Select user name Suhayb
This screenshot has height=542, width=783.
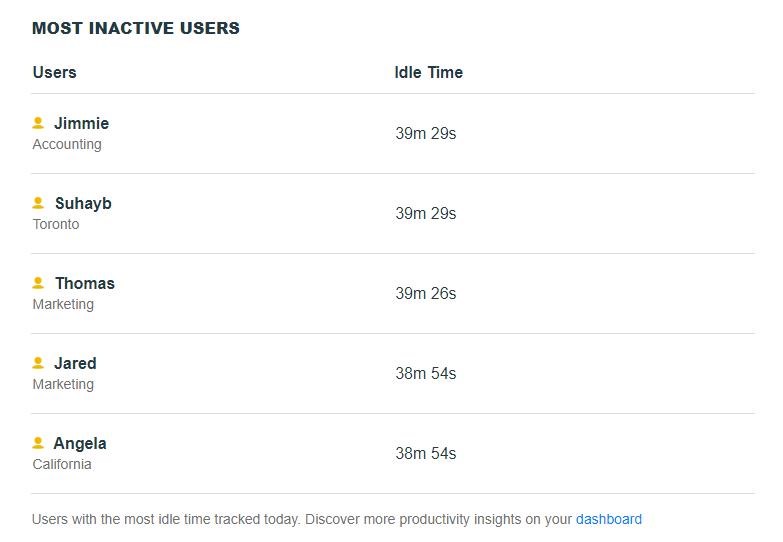pos(83,203)
